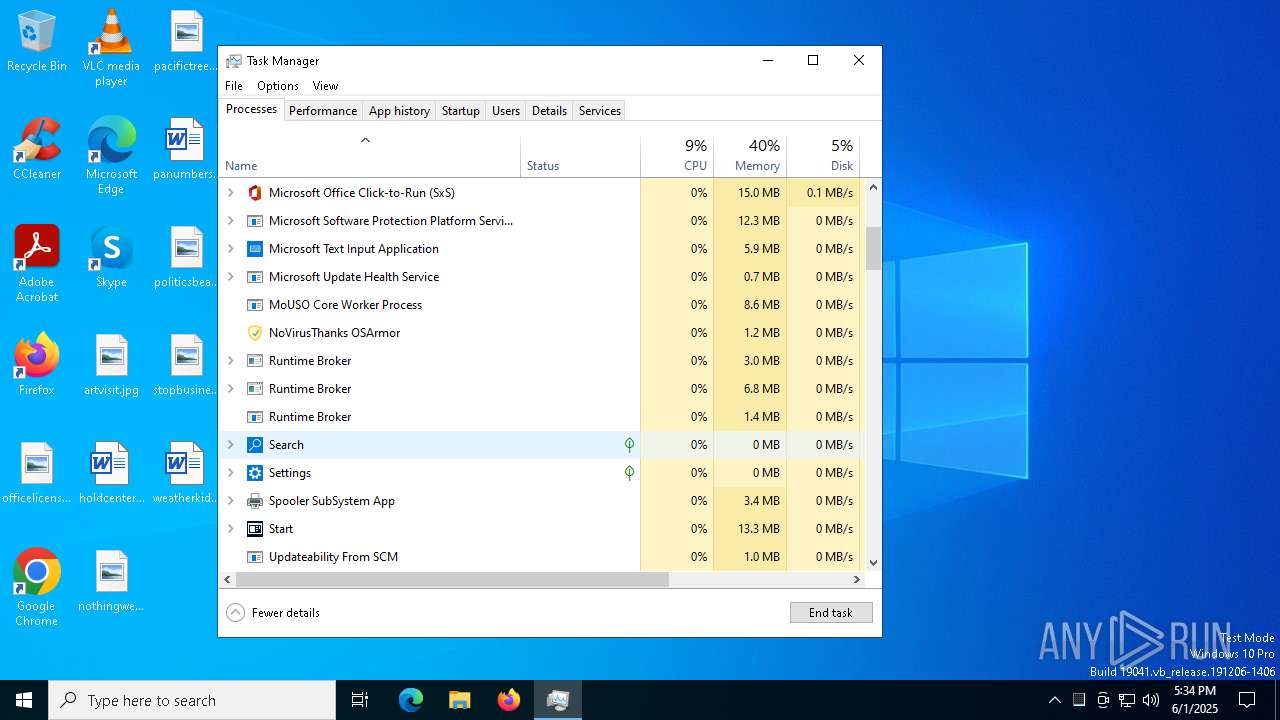Expand the Runtime Broker row using 3.0 MB
This screenshot has width=1280, height=720.
pyautogui.click(x=231, y=361)
